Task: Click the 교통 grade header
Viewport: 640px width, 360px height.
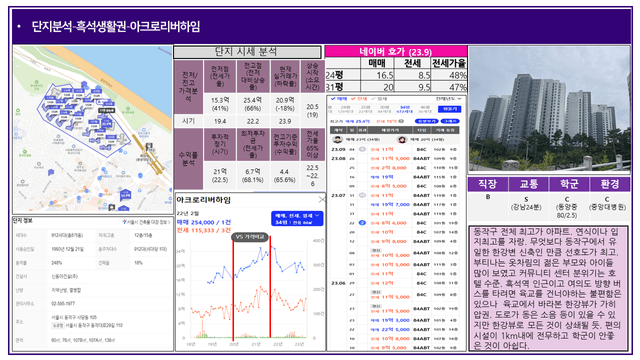Action: click(529, 184)
